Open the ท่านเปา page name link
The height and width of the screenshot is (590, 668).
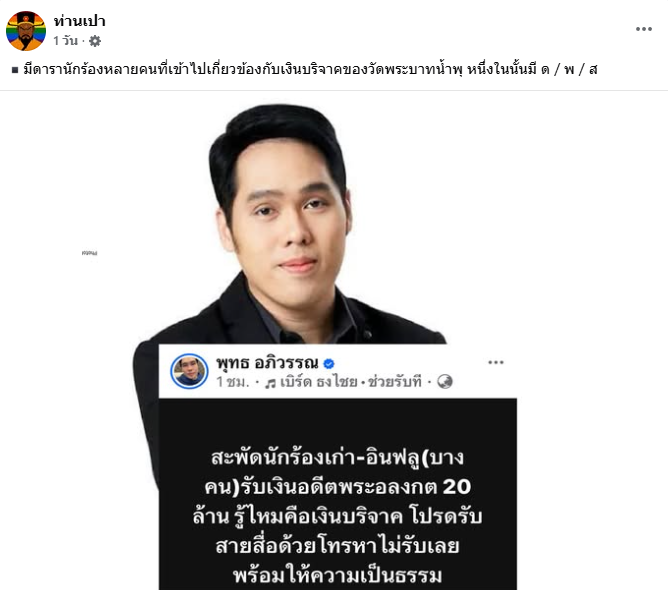click(x=80, y=20)
